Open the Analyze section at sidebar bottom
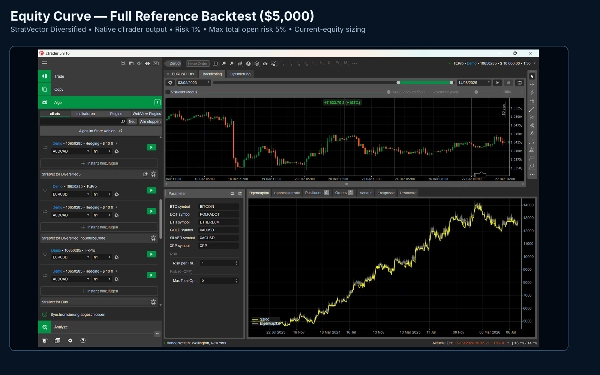Viewport: 600px width, 375px height. click(100, 327)
